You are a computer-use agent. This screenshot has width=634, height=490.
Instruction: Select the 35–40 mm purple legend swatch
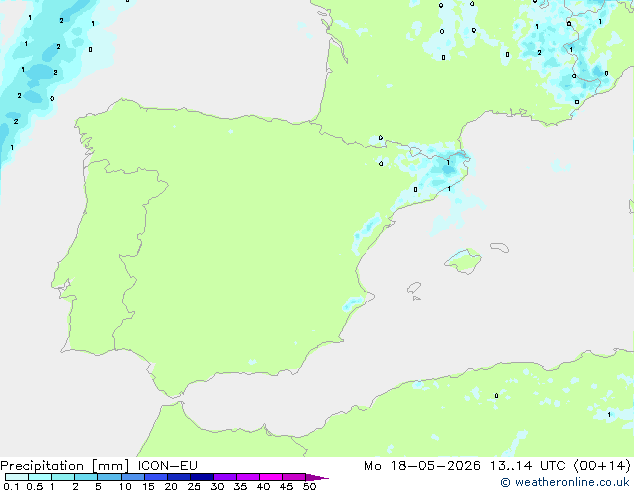[x=248, y=477]
